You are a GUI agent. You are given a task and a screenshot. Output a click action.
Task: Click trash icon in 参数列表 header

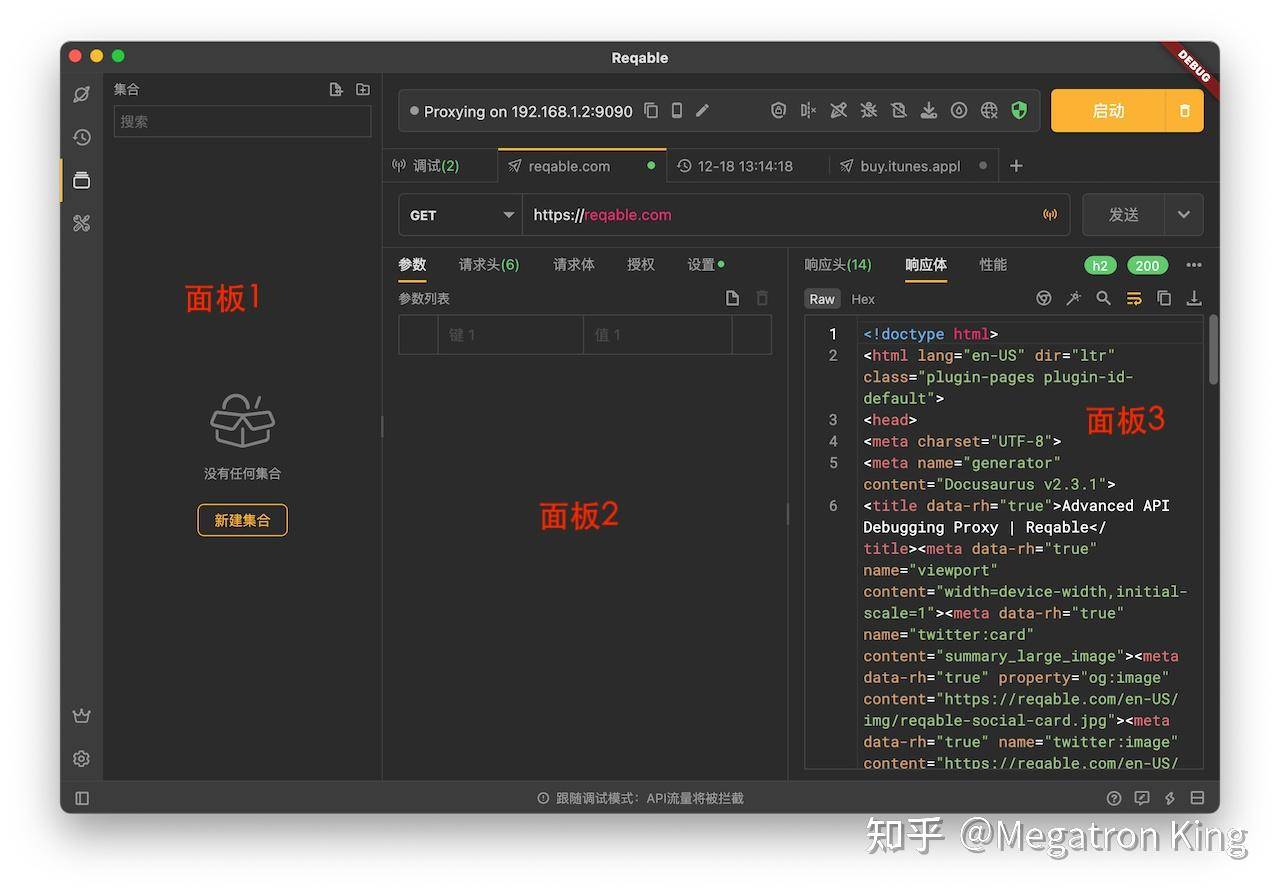click(x=762, y=298)
